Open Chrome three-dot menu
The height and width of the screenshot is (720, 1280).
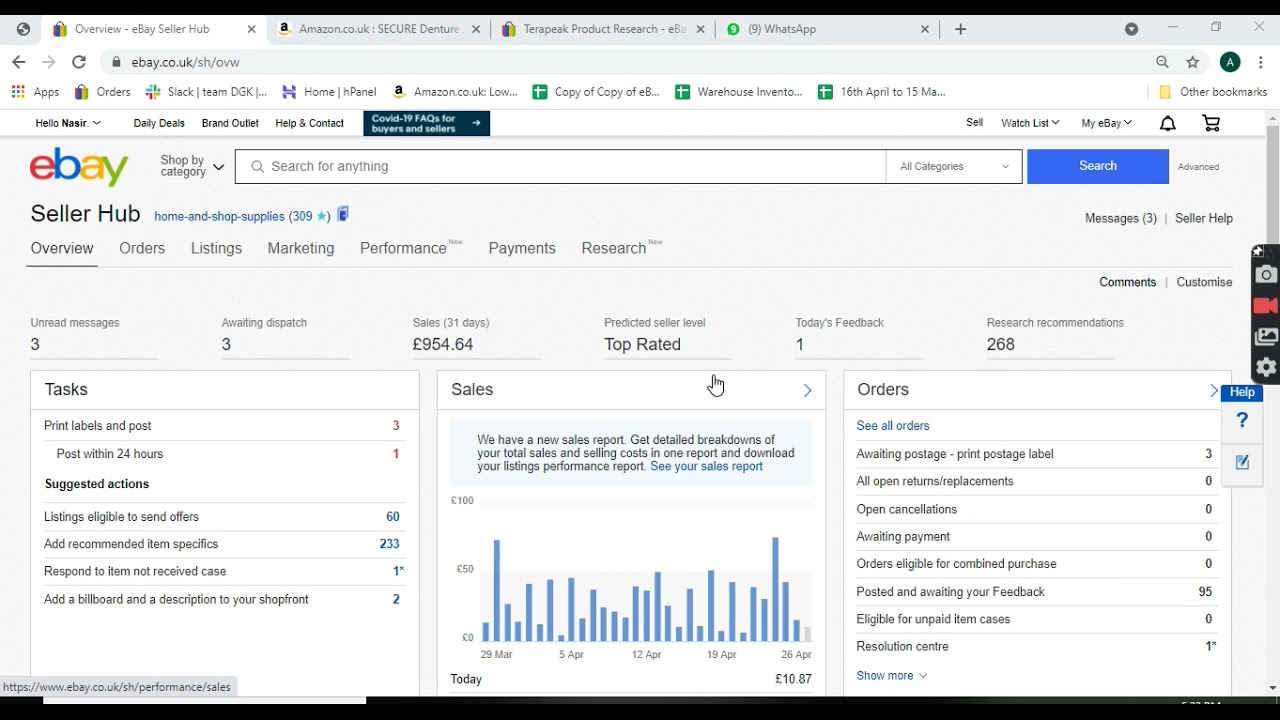[1260, 62]
